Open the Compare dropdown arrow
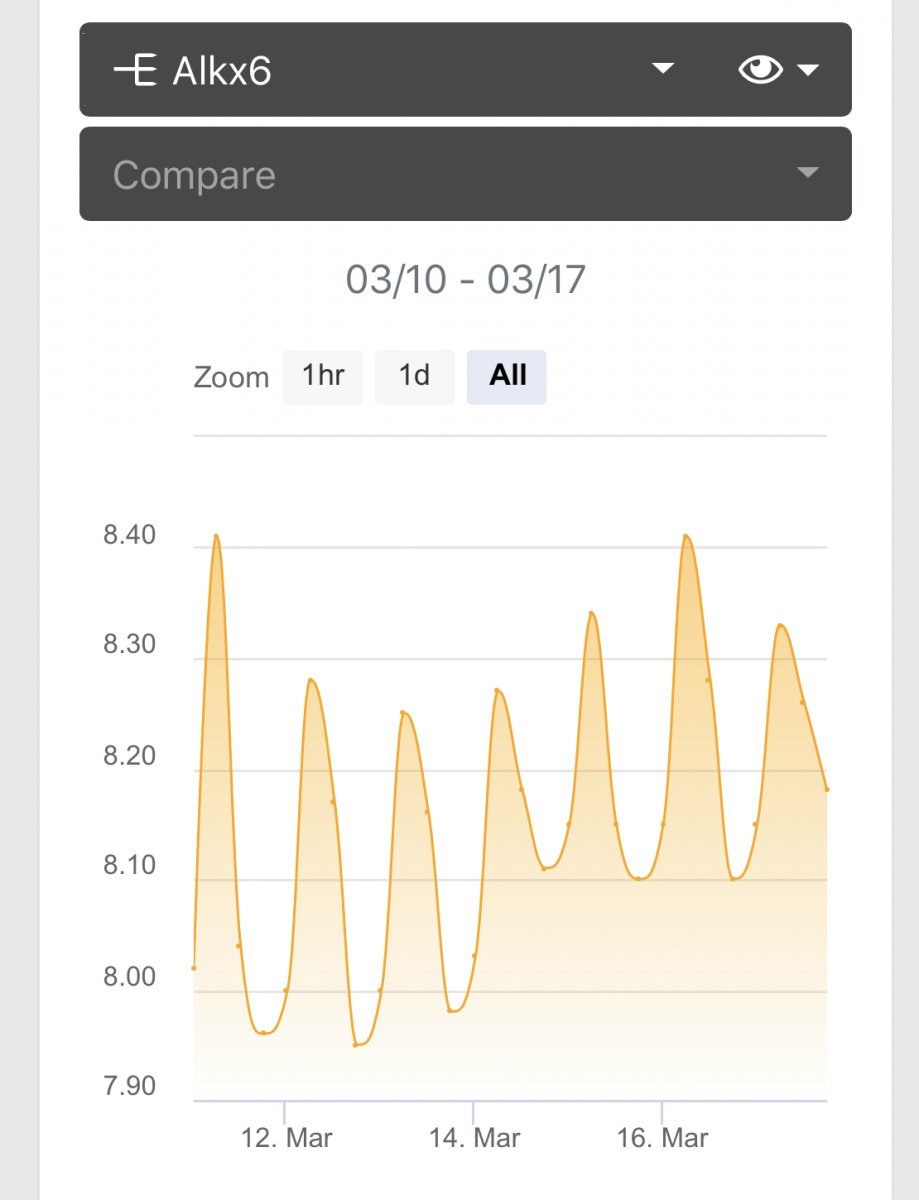 pyautogui.click(x=808, y=173)
